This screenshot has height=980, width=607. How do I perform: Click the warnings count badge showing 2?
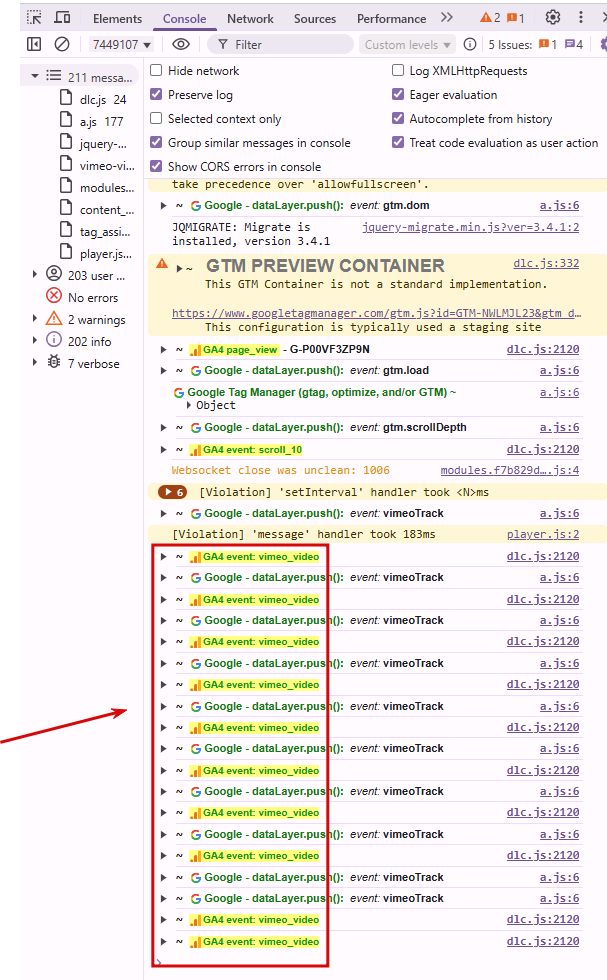point(490,18)
